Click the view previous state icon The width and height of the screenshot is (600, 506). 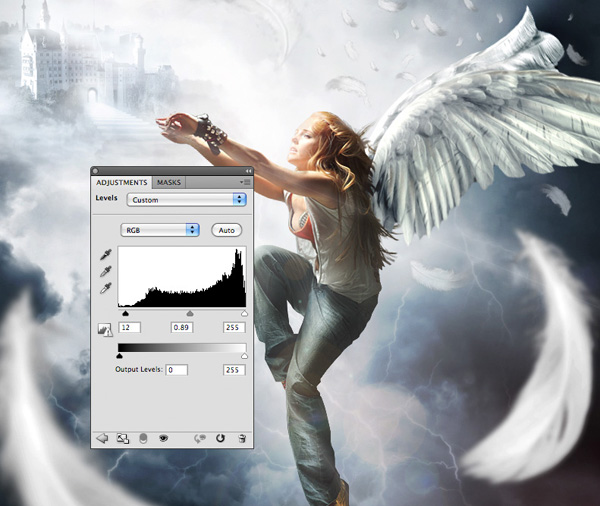pyautogui.click(x=199, y=438)
